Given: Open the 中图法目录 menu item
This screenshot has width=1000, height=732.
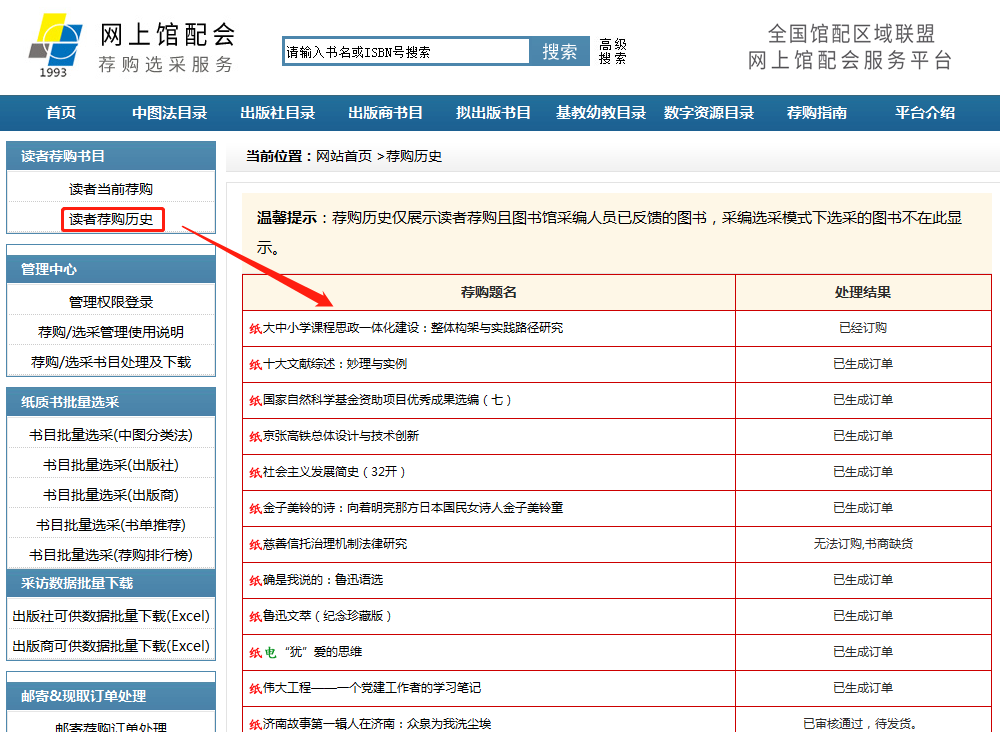Looking at the screenshot, I should (x=169, y=113).
